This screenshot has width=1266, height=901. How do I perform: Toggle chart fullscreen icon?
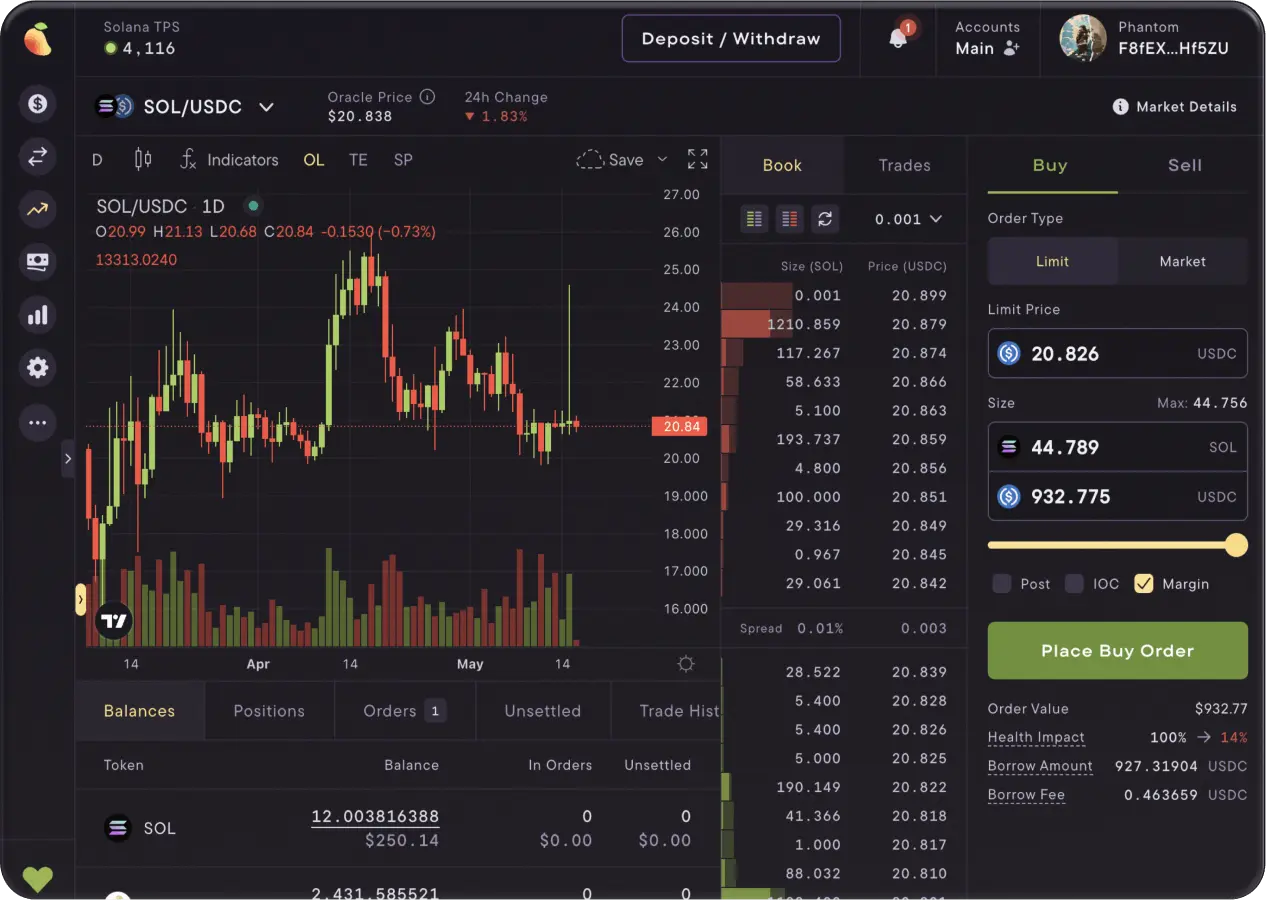(698, 159)
